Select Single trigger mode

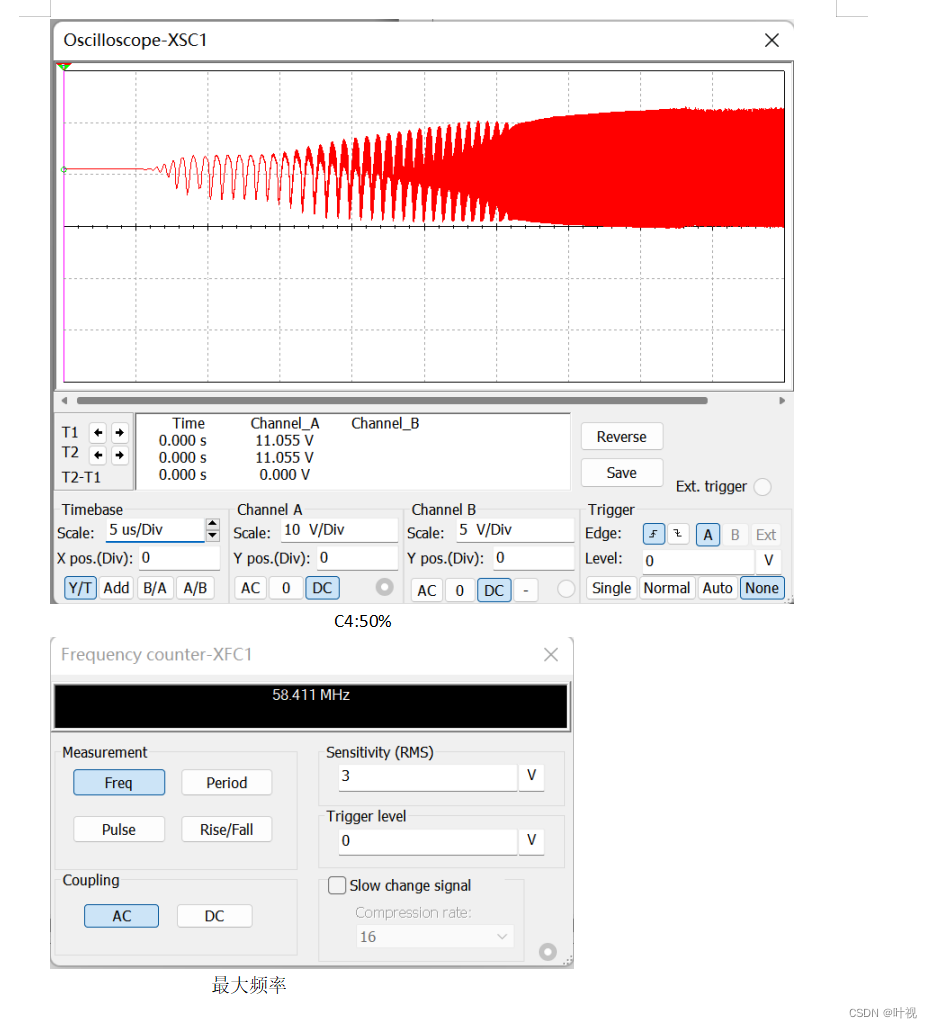pos(611,588)
